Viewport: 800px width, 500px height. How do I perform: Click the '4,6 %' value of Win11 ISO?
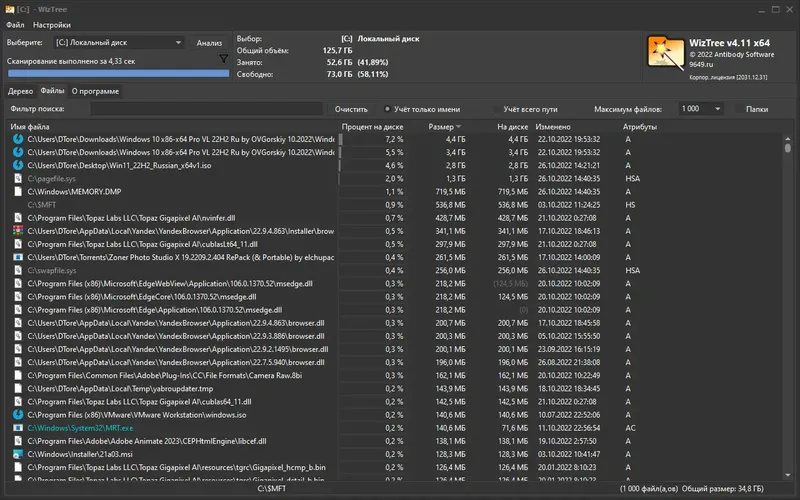click(x=394, y=165)
